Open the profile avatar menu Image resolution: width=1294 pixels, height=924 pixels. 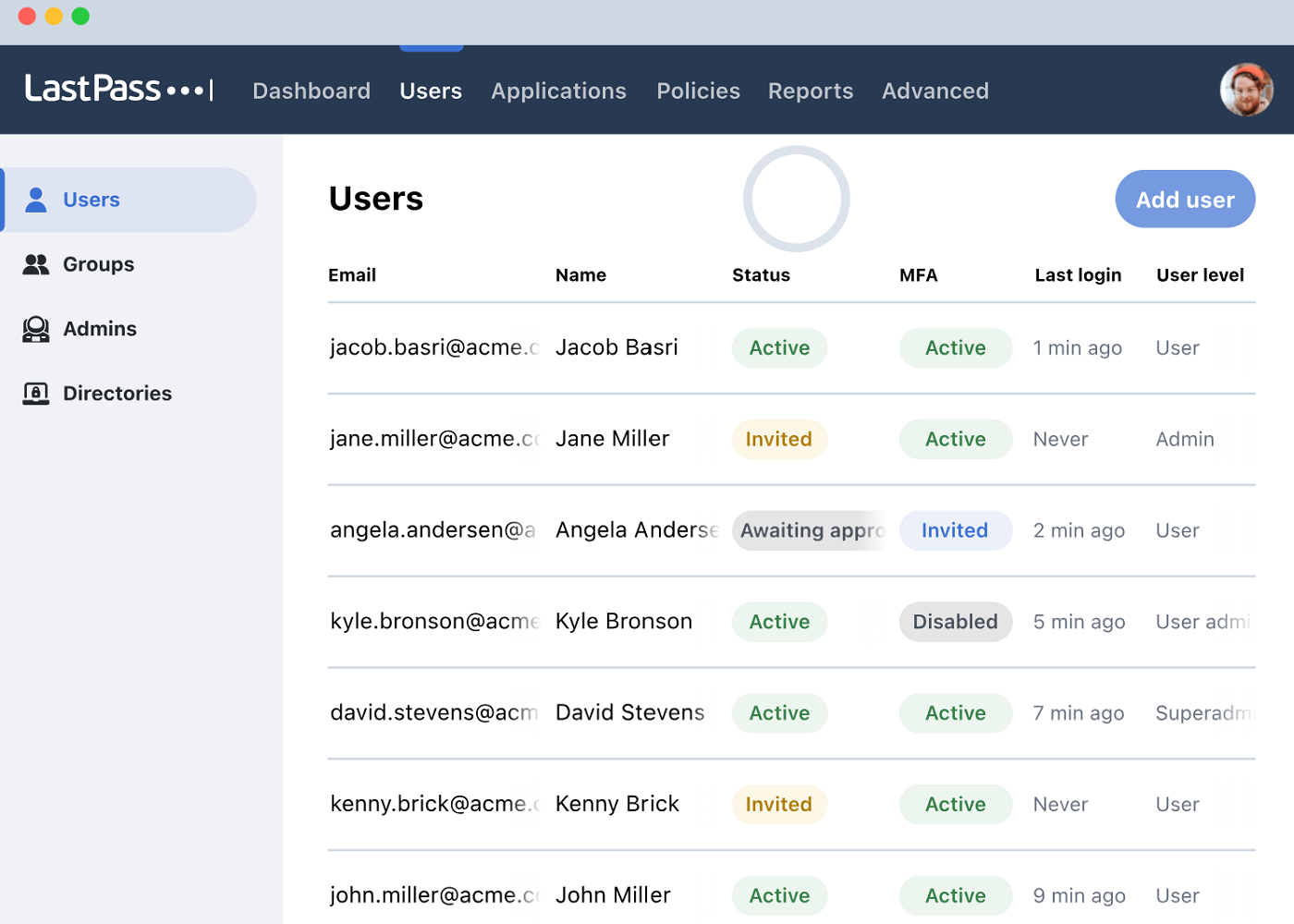click(1246, 90)
